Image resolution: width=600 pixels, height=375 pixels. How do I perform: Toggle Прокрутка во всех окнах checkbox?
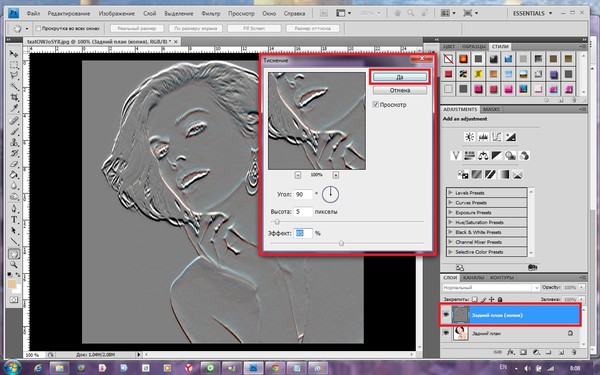tap(38, 28)
